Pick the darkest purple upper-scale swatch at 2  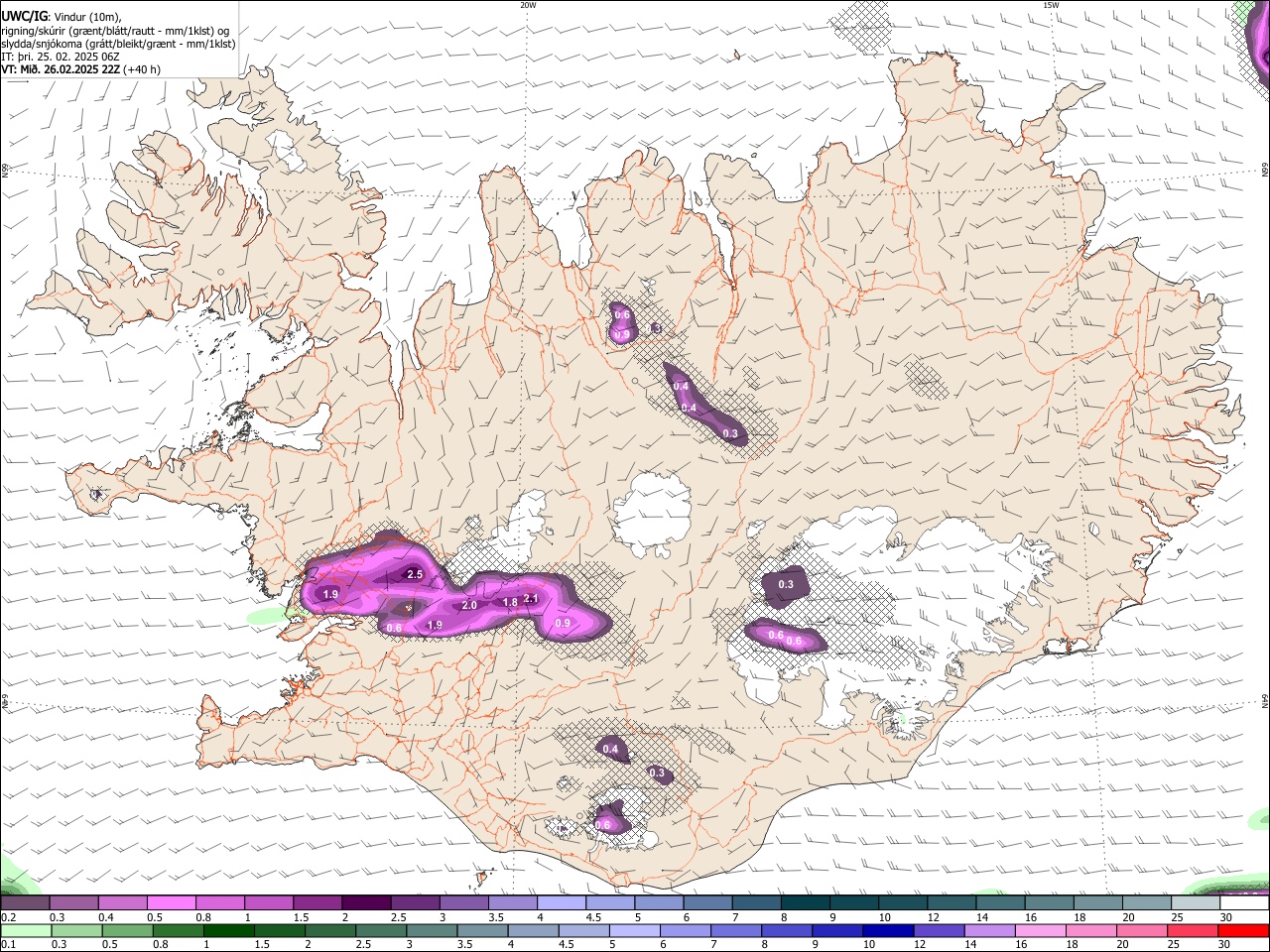tap(366, 902)
